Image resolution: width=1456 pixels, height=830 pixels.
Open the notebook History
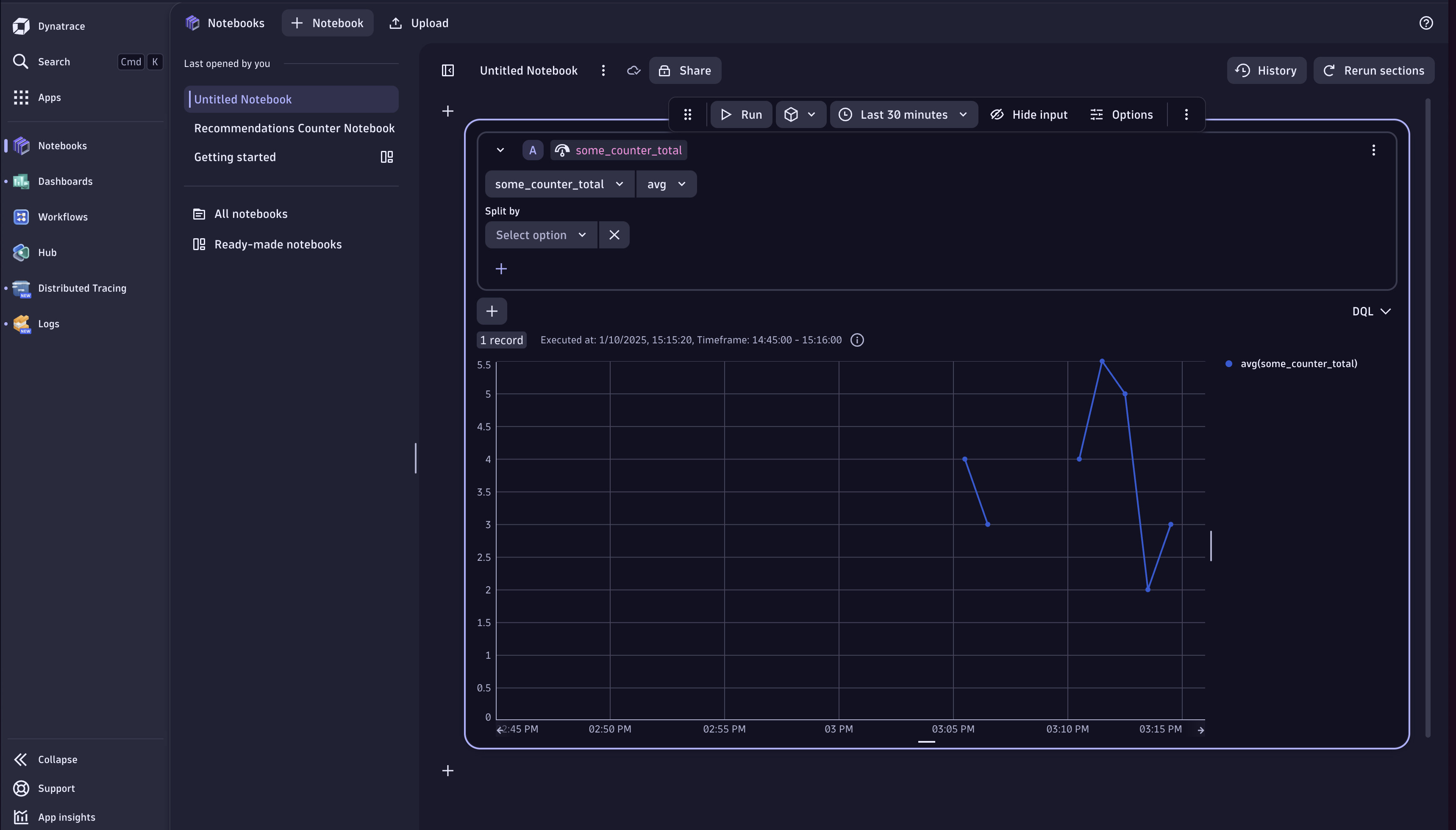pos(1266,70)
